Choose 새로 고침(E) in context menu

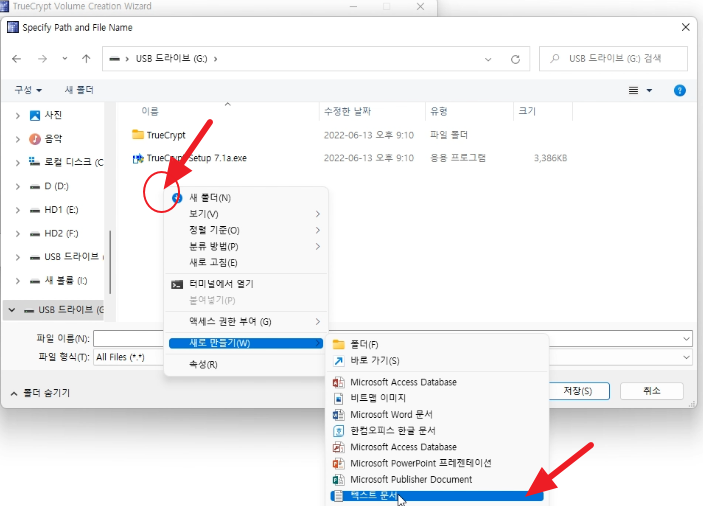[246, 263]
